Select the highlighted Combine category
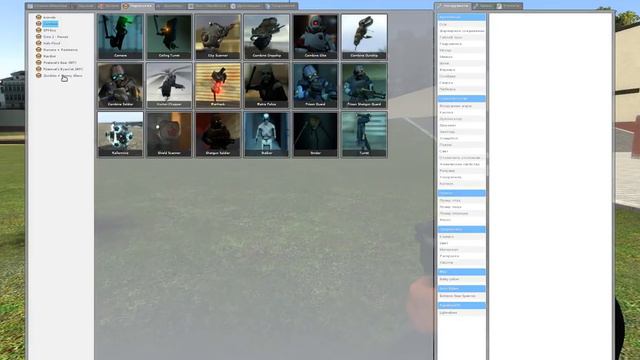 click(50, 24)
